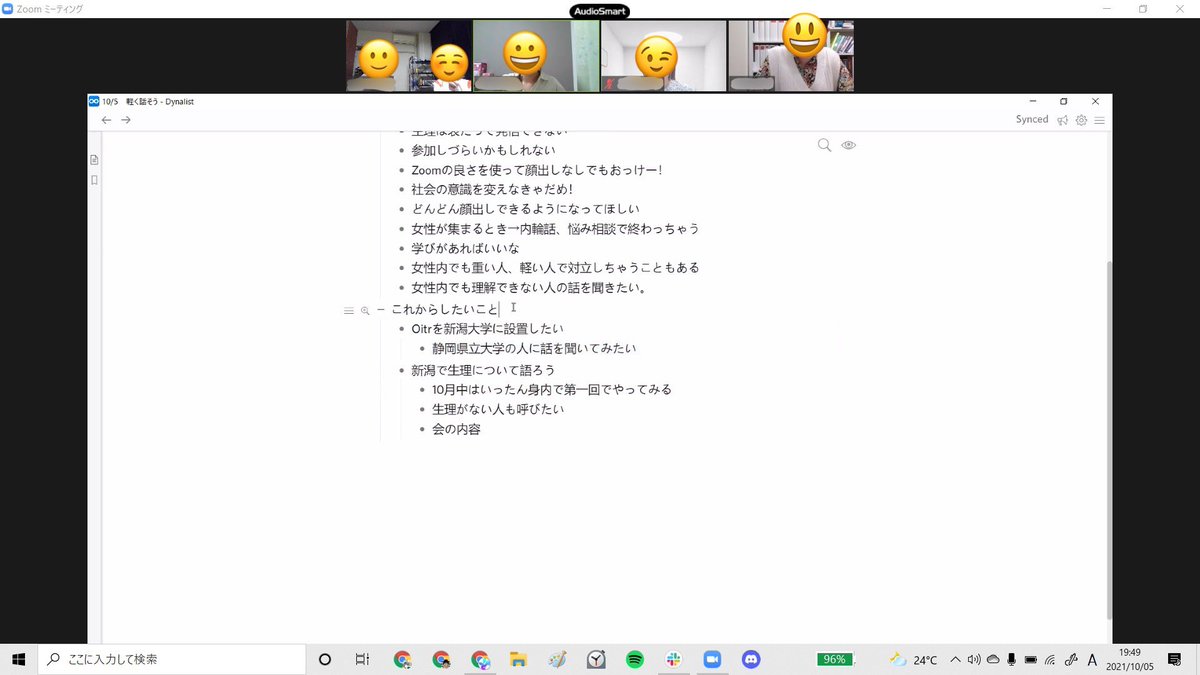The image size is (1200, 675).
Task: Click the Synced status label
Action: 1032,120
